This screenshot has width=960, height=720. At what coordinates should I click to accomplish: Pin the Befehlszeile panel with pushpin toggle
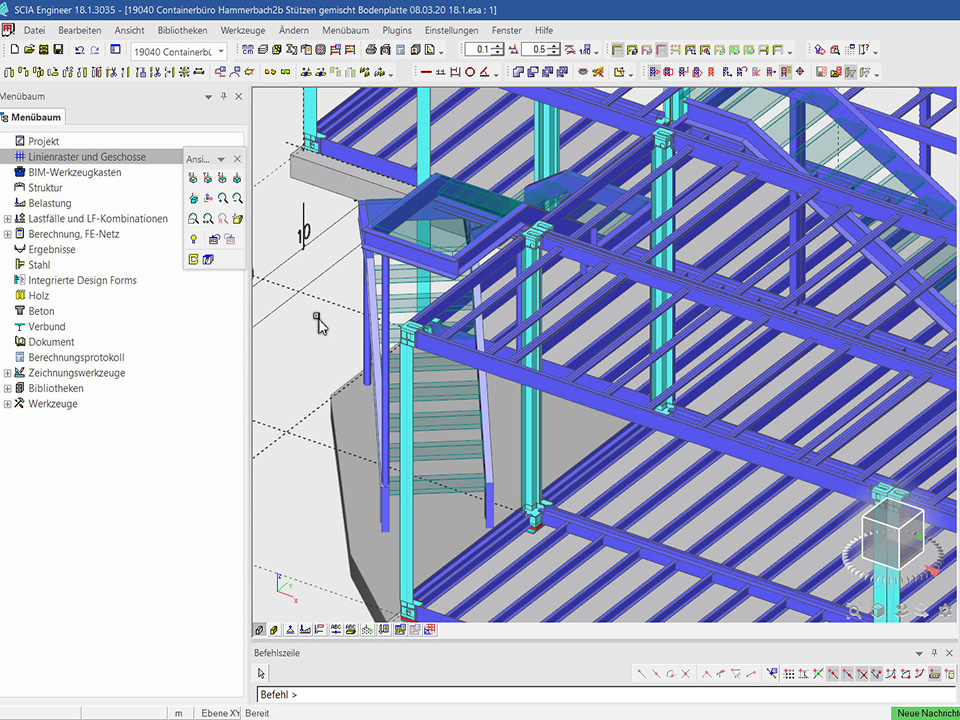tap(934, 653)
